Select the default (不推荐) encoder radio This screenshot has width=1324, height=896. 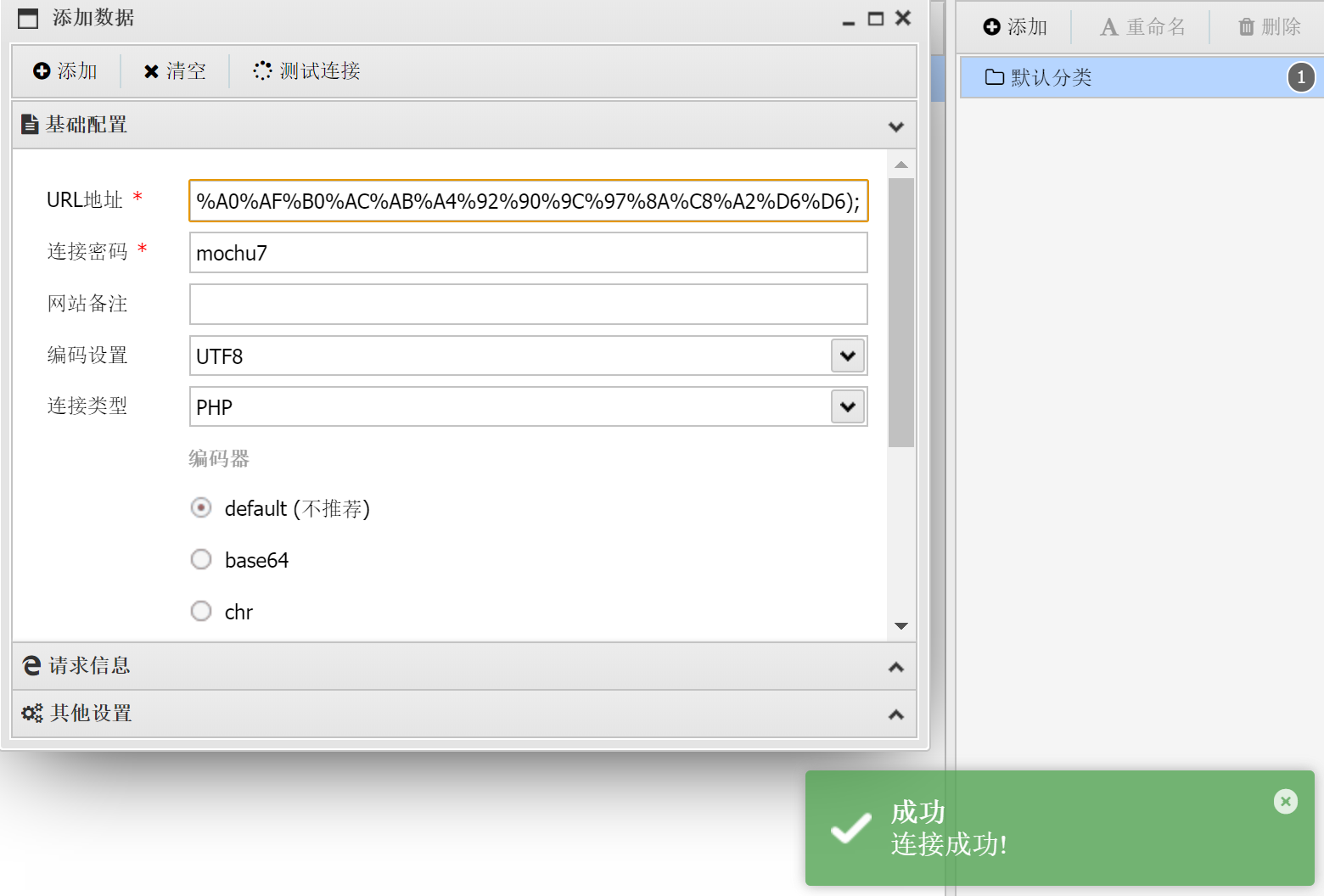201,508
